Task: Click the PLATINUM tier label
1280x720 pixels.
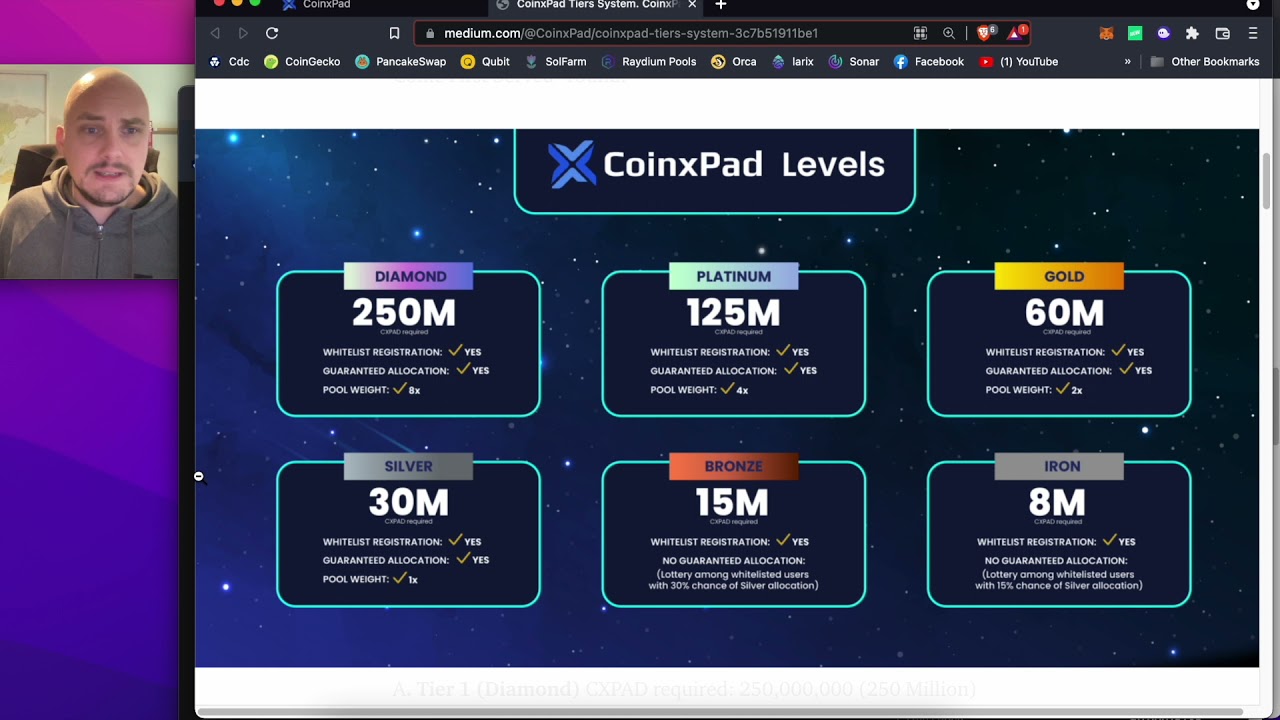Action: (x=734, y=277)
